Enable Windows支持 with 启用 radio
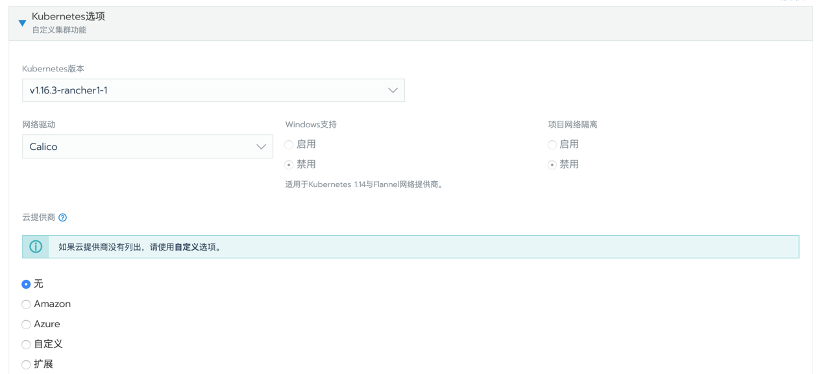This screenshot has width=830, height=374. pos(289,144)
